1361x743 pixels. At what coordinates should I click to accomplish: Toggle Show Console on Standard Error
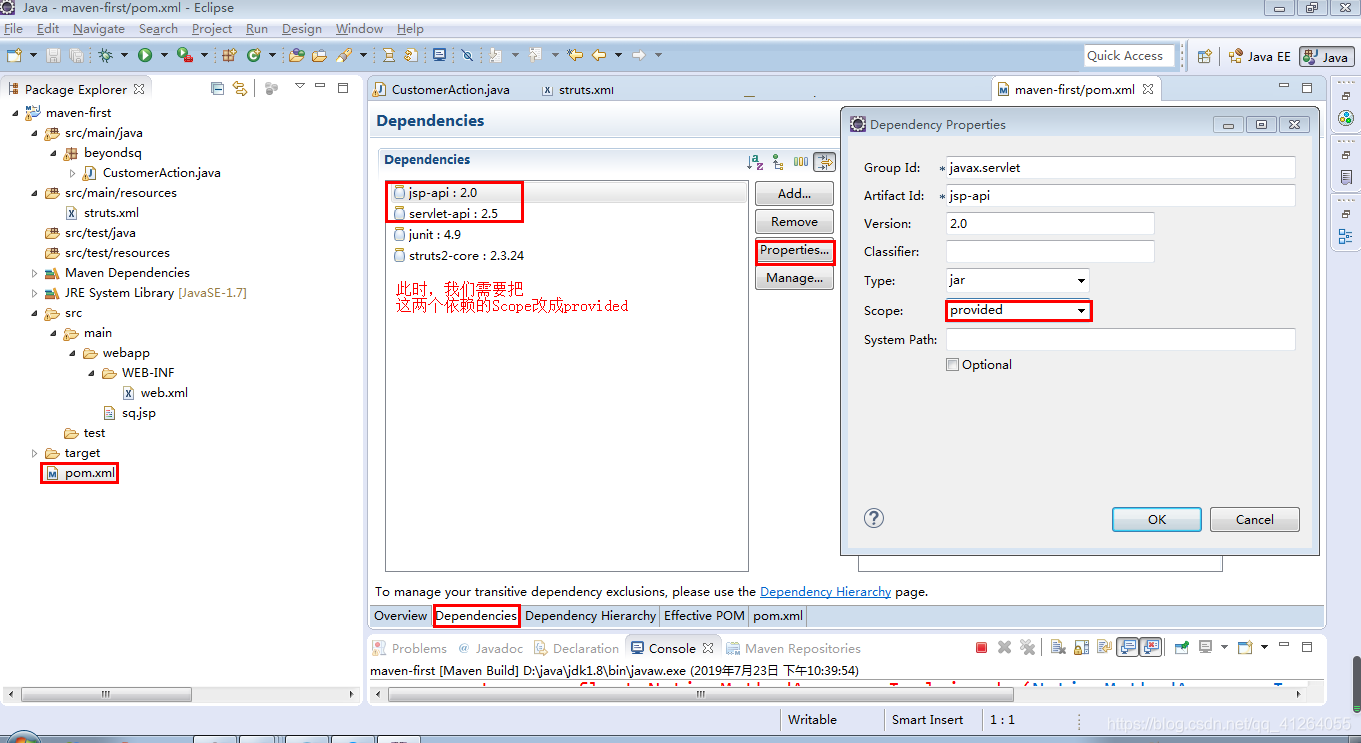(x=1150, y=647)
